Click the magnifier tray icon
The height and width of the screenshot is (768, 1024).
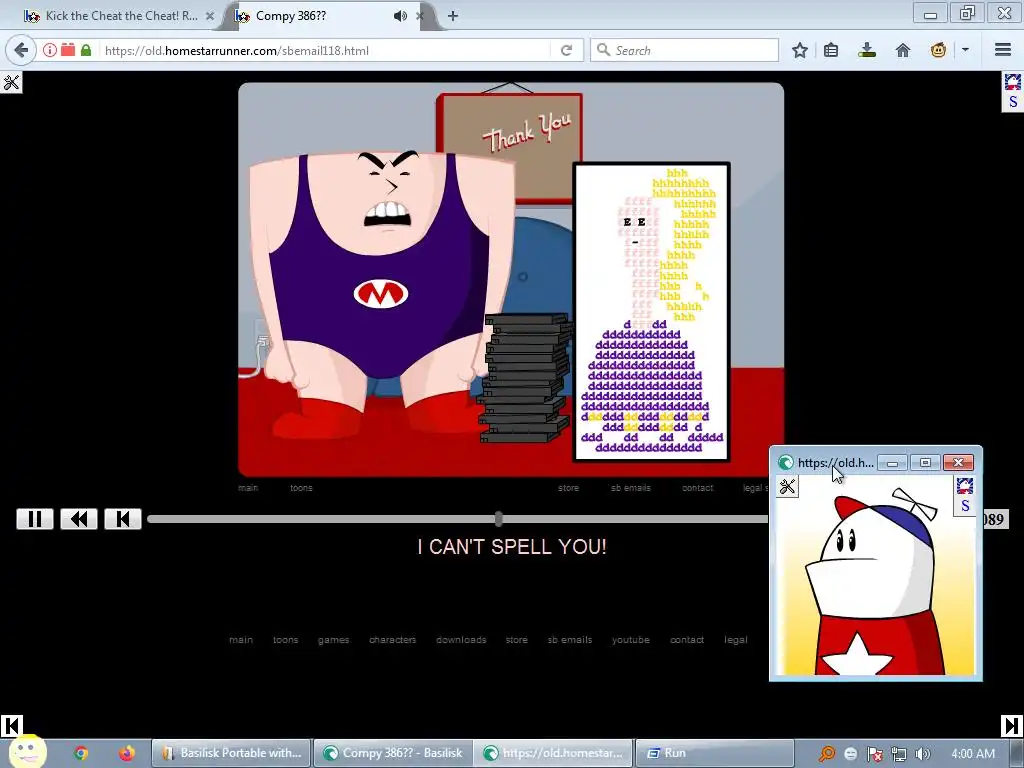(x=827, y=754)
